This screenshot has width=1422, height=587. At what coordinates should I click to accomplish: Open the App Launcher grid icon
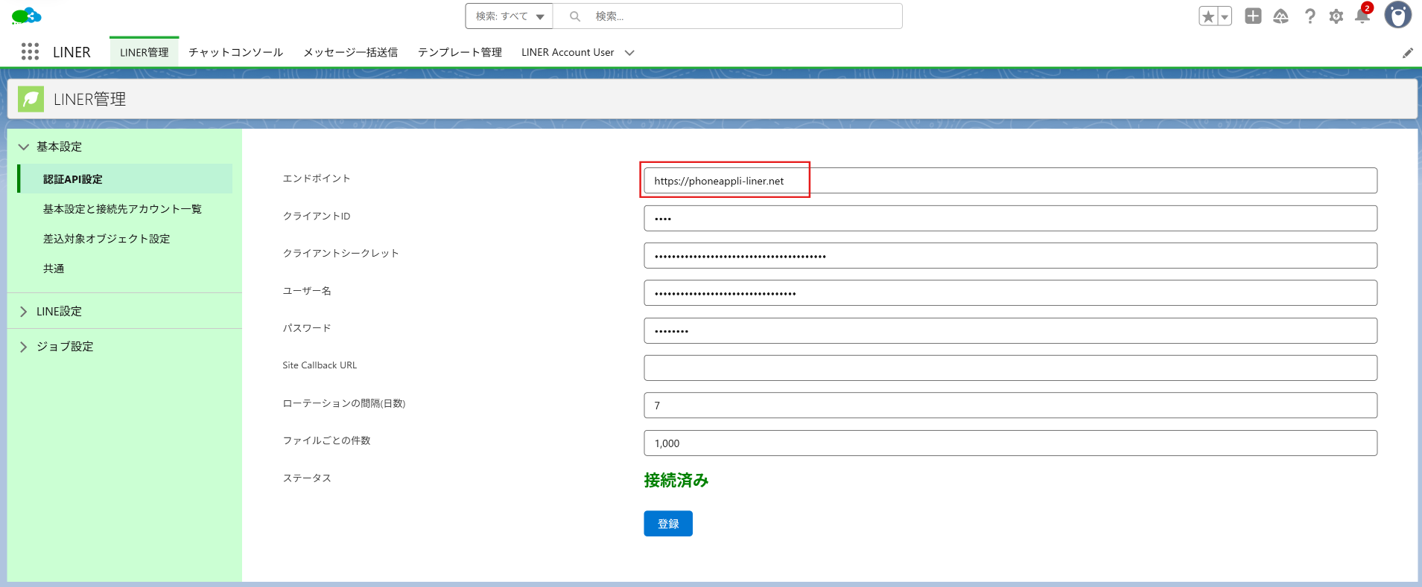click(x=30, y=52)
